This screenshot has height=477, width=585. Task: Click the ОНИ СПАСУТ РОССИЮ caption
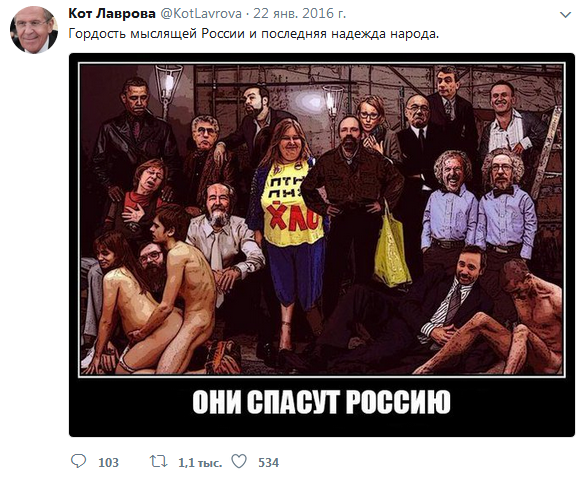pos(322,402)
